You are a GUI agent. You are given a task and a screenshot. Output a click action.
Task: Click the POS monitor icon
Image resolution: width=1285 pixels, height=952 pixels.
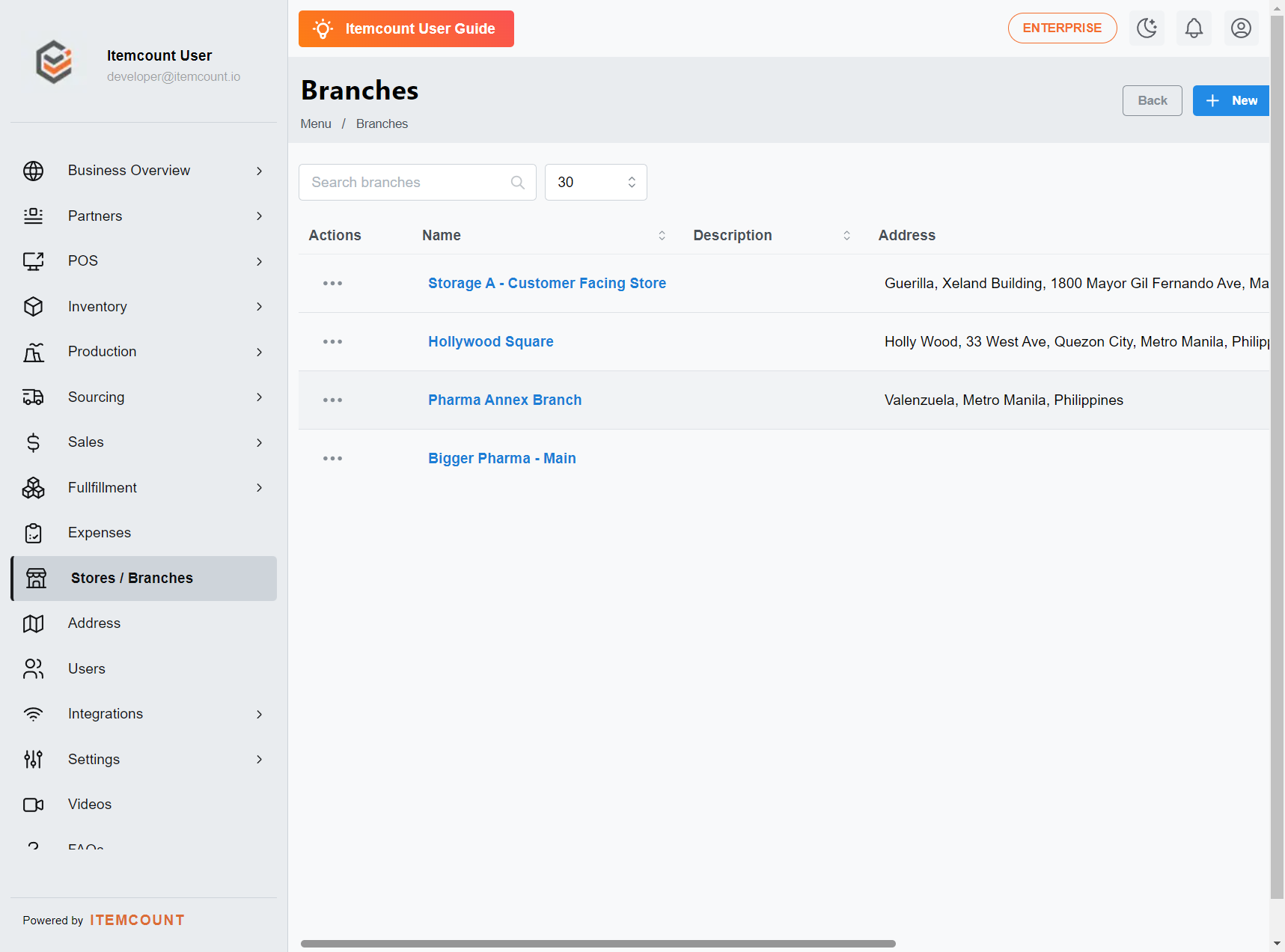point(33,261)
